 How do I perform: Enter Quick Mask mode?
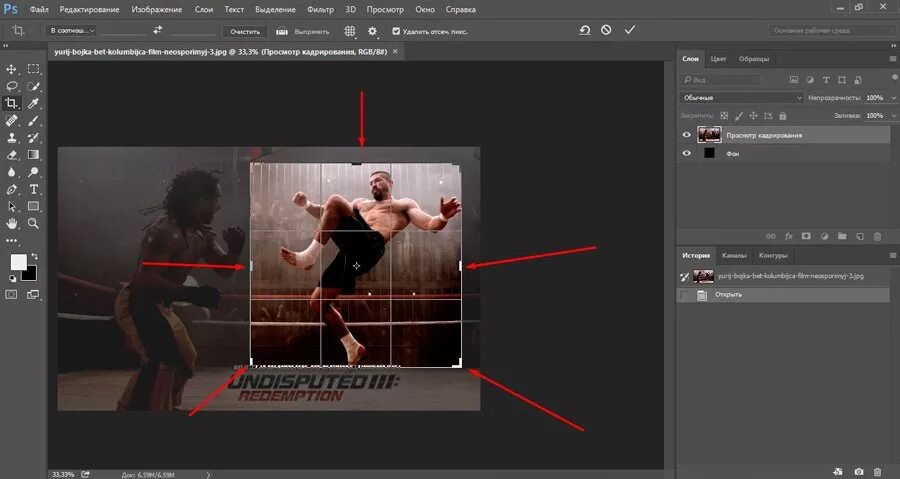pyautogui.click(x=11, y=295)
